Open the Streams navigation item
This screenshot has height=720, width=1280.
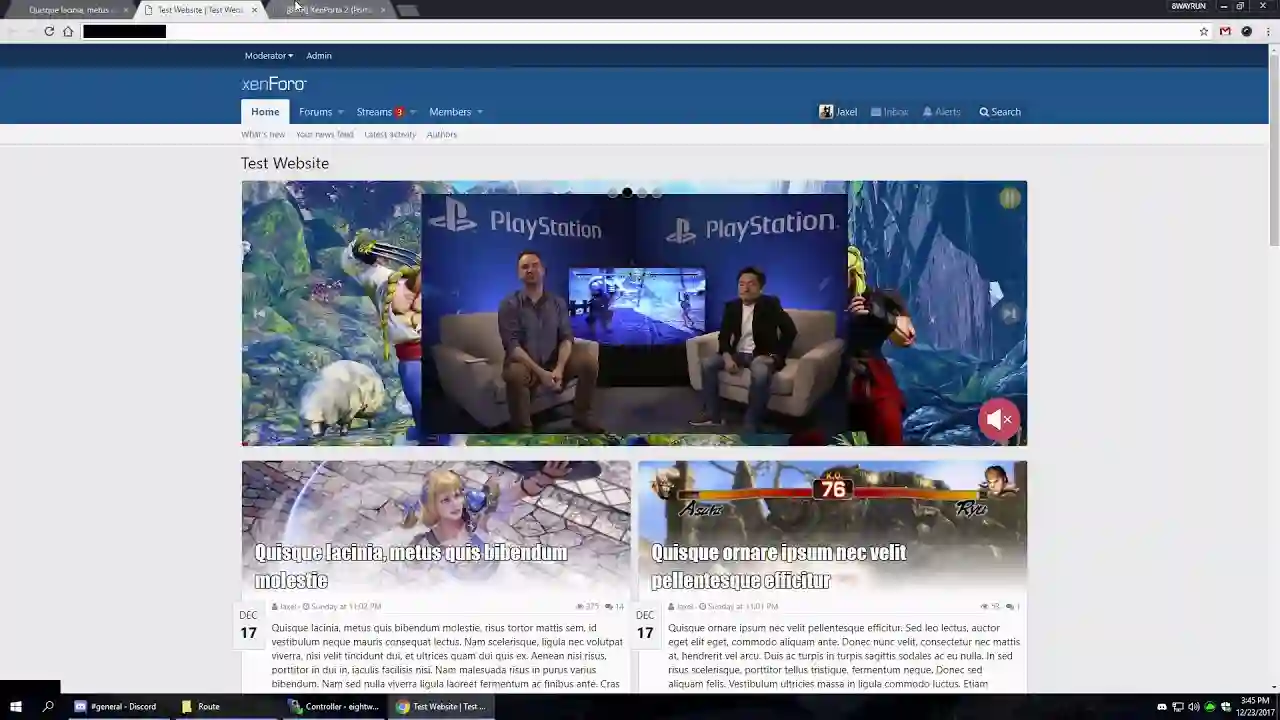(x=374, y=112)
